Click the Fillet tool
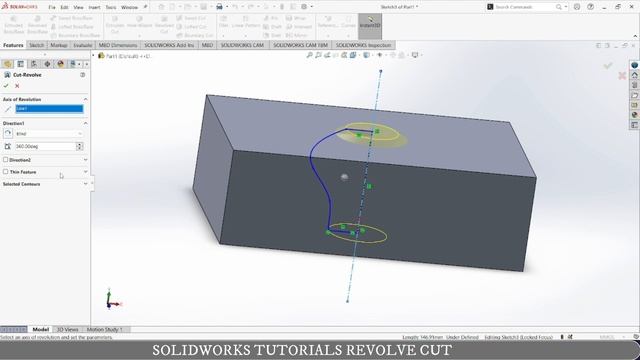This screenshot has width=640, height=360. [x=224, y=22]
